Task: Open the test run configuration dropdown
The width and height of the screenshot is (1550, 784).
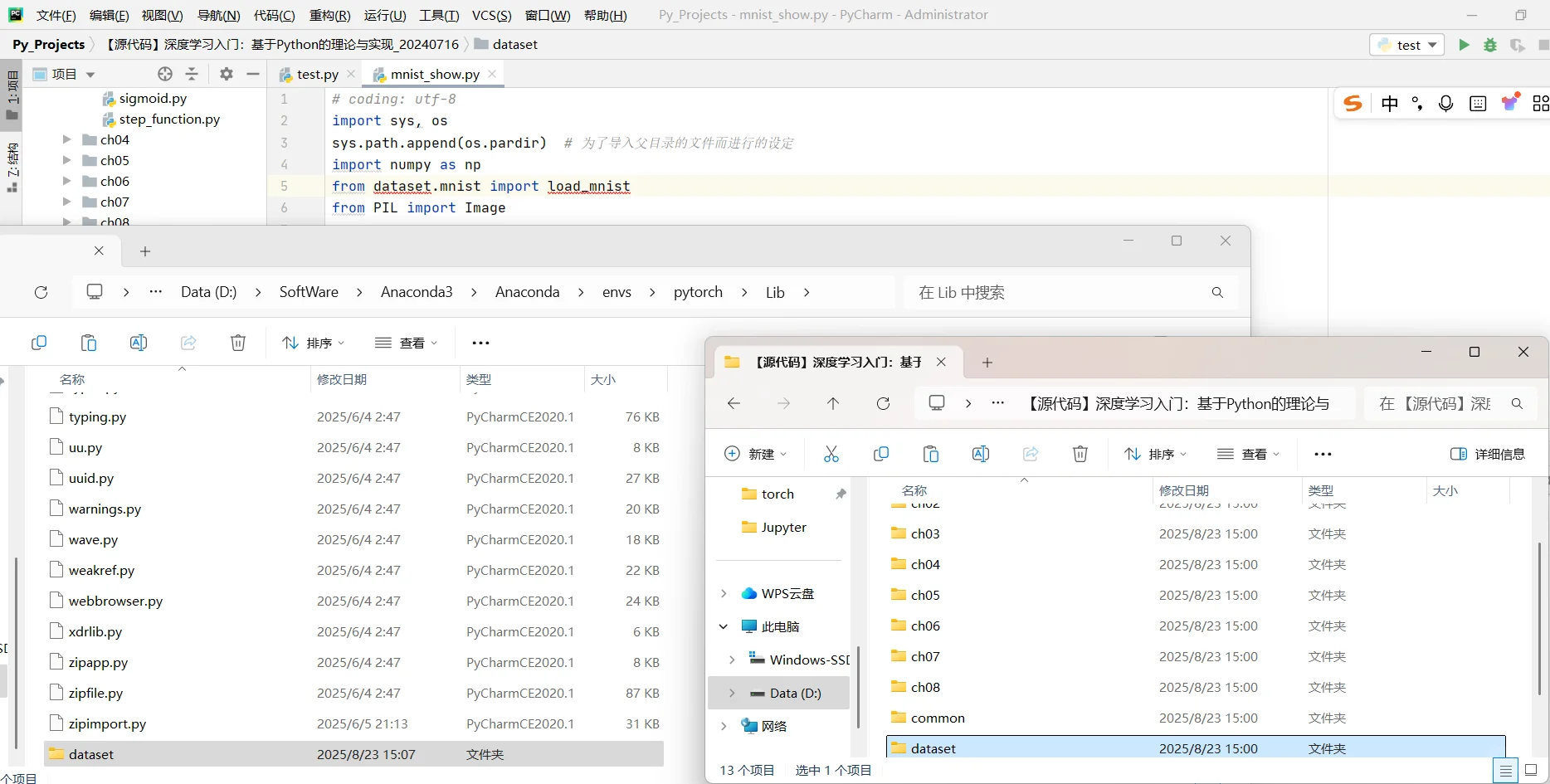Action: 1407,45
